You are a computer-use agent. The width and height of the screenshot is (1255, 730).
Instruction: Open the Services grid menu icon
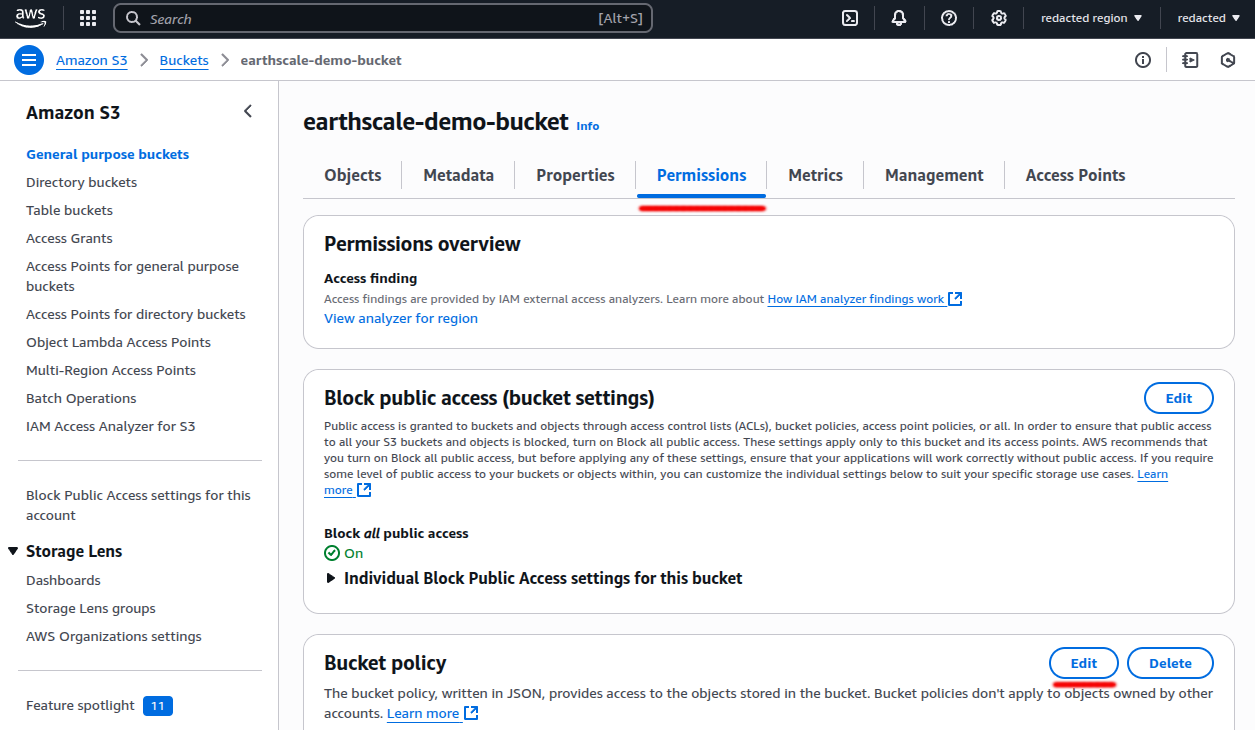coord(88,18)
